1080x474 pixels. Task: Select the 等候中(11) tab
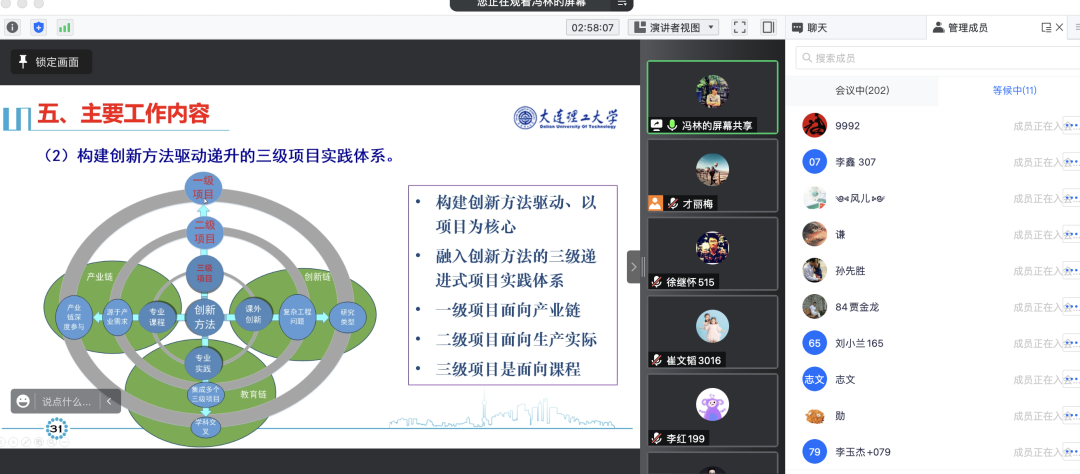pos(1014,90)
